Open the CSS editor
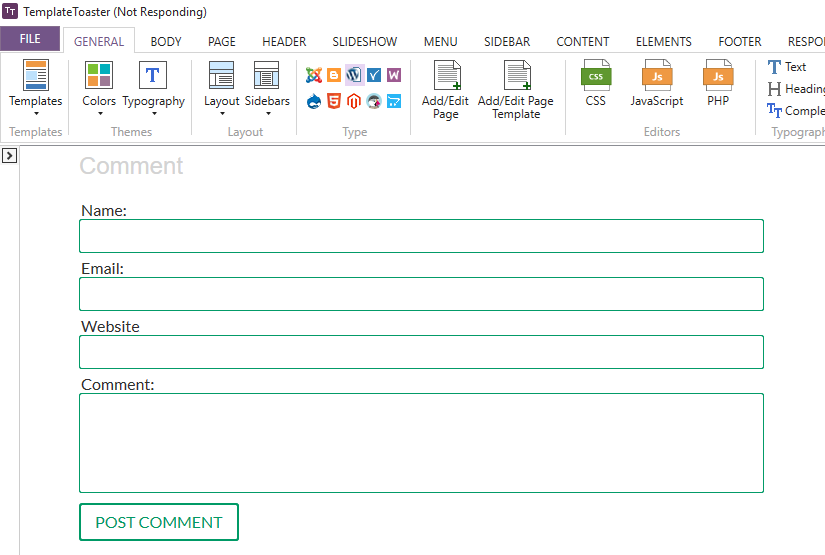Image resolution: width=825 pixels, height=555 pixels. pos(596,84)
